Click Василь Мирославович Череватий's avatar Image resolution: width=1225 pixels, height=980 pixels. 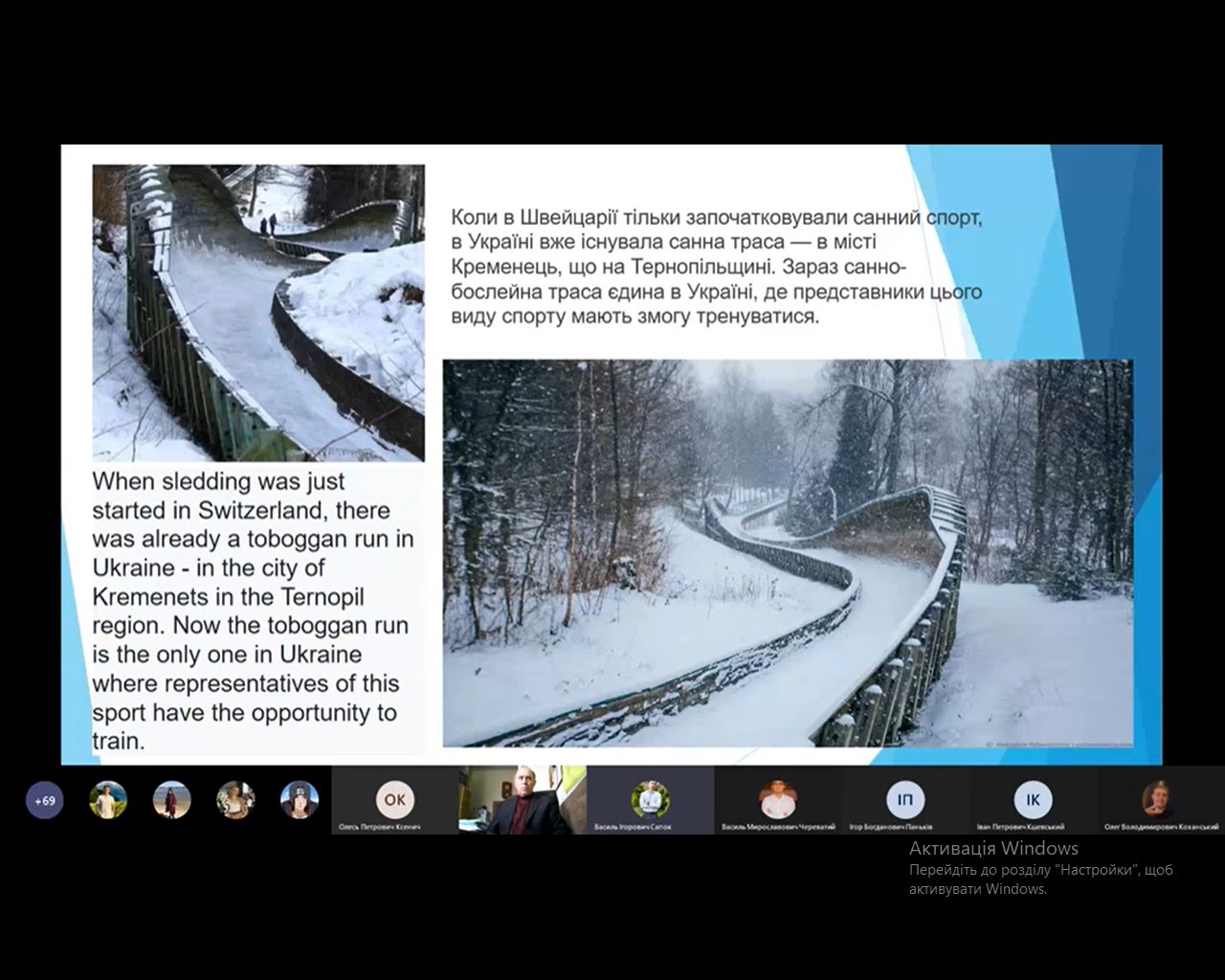tap(777, 798)
